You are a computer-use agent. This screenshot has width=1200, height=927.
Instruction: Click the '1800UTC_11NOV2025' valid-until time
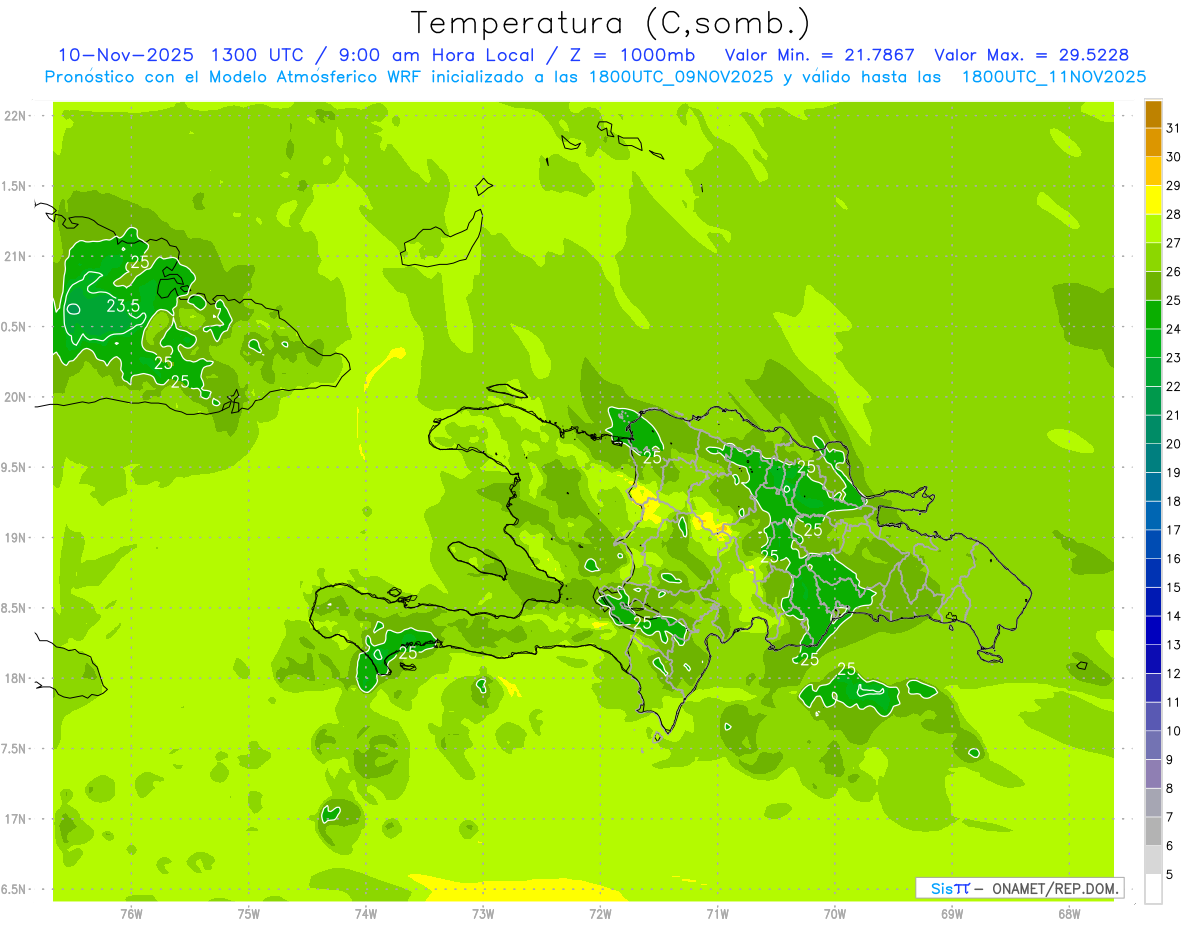point(1054,77)
